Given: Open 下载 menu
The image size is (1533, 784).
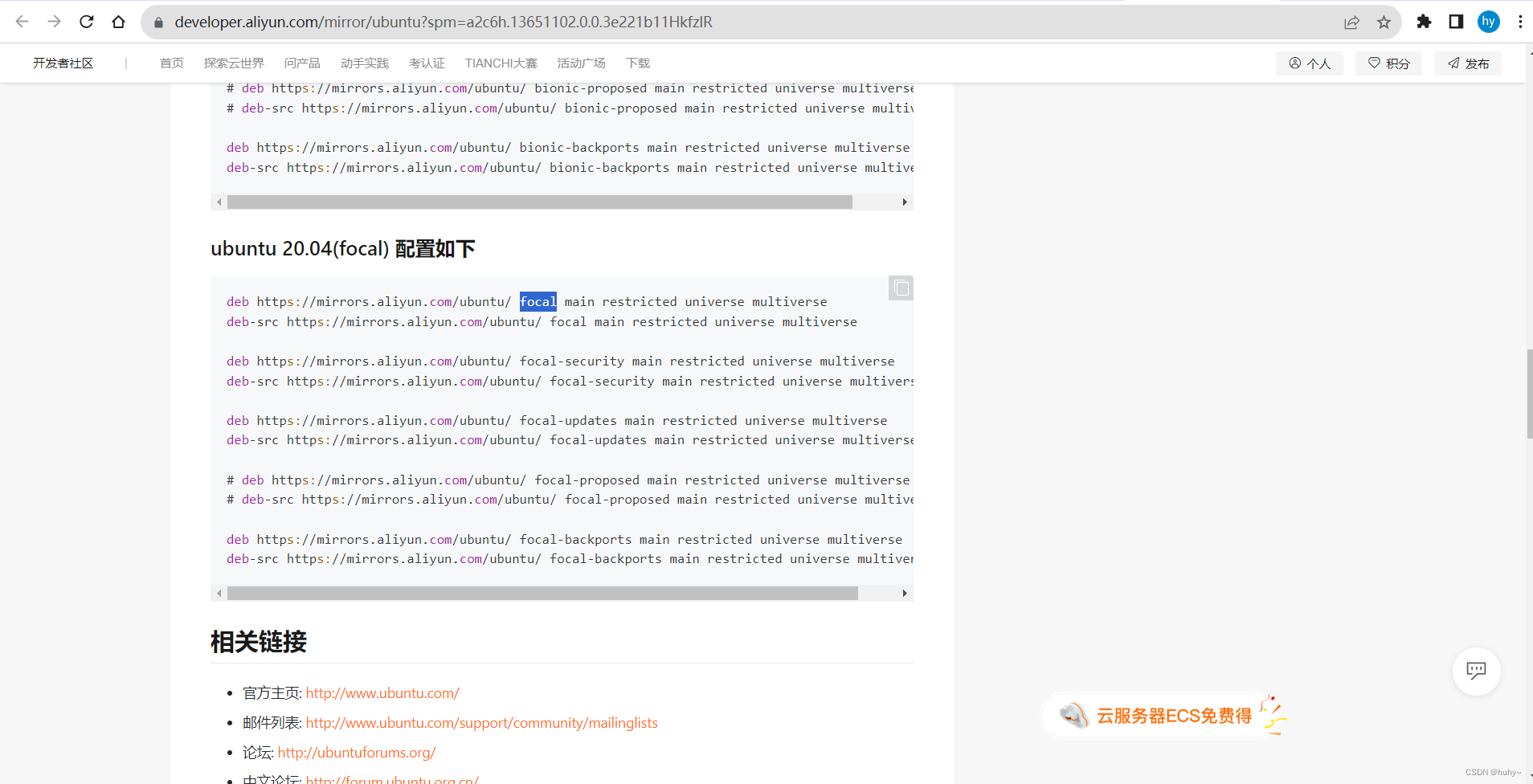Looking at the screenshot, I should click(x=638, y=63).
